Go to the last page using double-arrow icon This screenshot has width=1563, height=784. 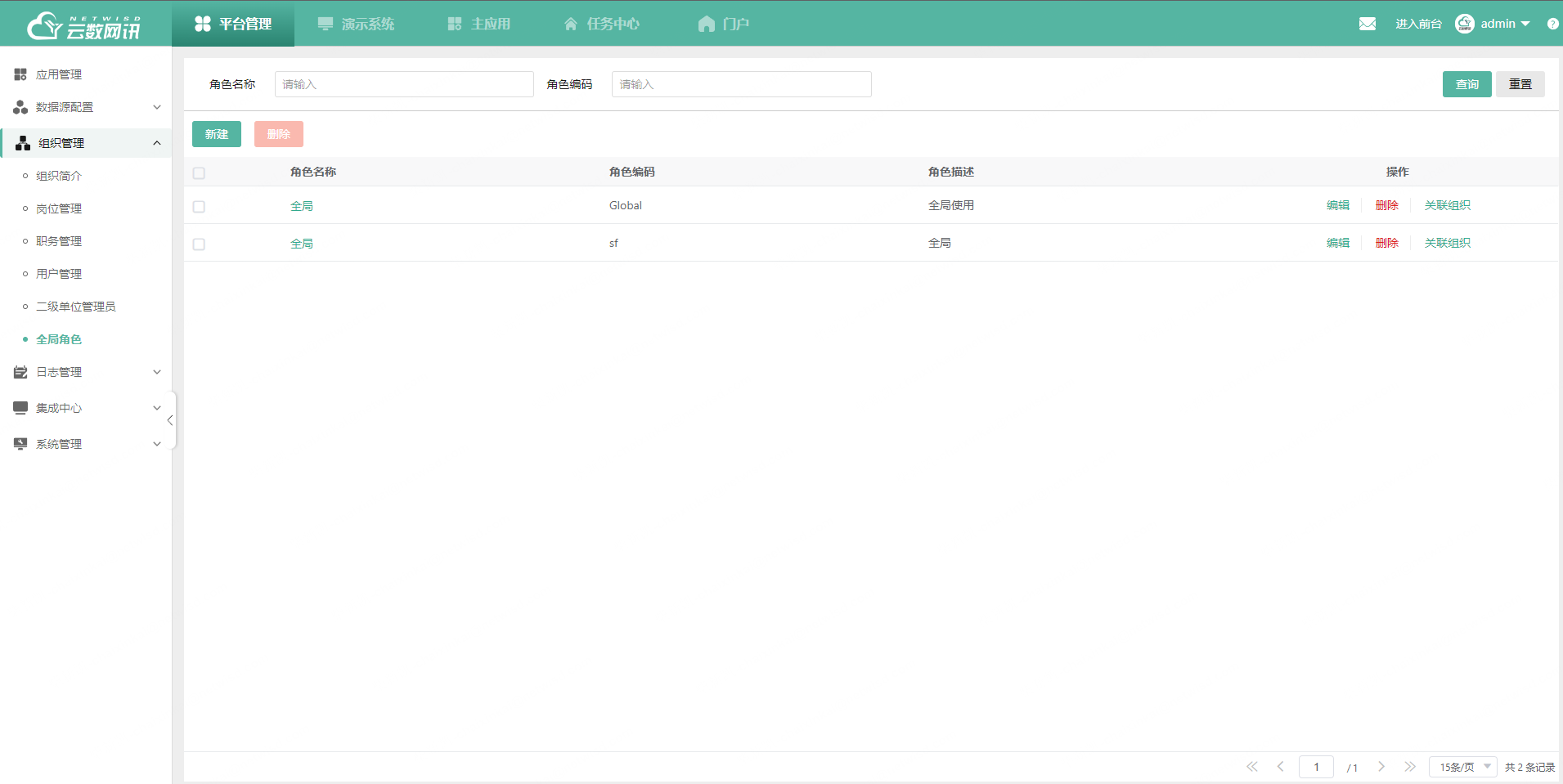(x=1410, y=767)
